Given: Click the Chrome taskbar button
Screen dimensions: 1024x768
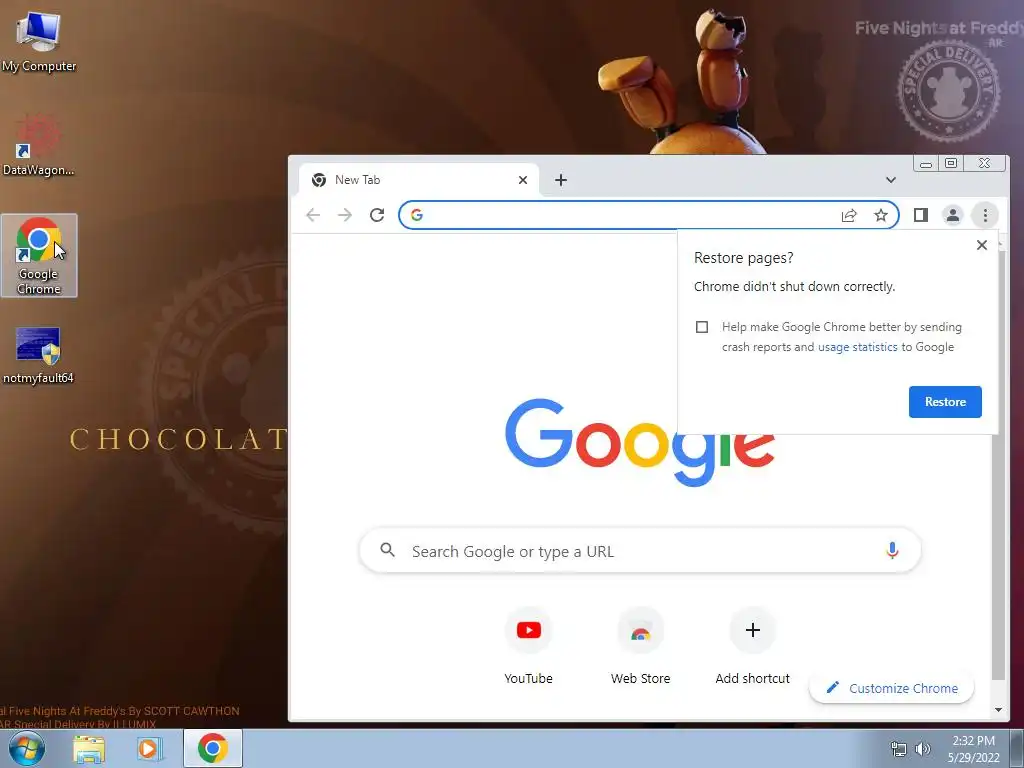Looking at the screenshot, I should pyautogui.click(x=213, y=748).
